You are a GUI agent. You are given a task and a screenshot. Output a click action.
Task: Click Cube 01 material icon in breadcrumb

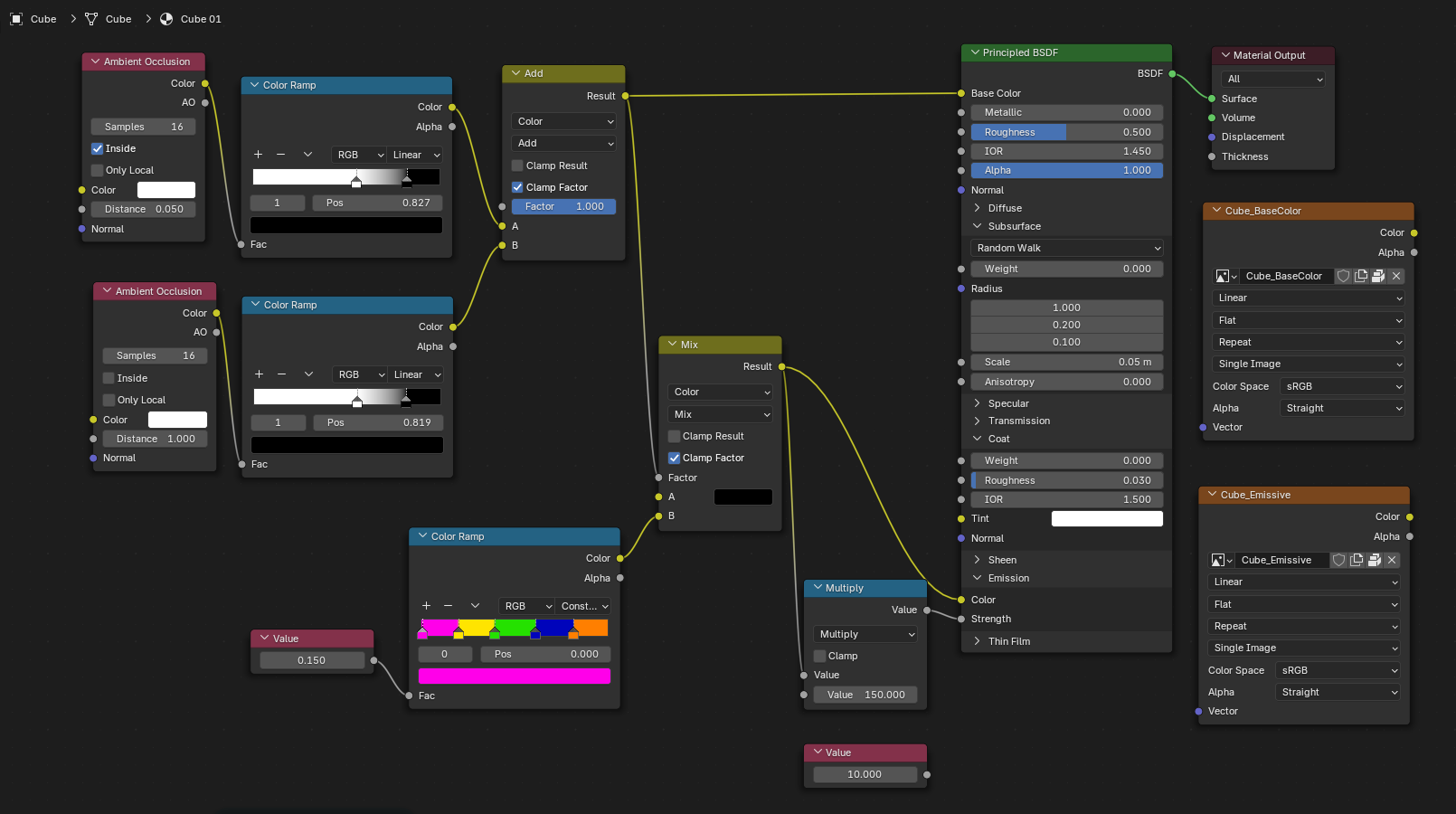coord(166,19)
